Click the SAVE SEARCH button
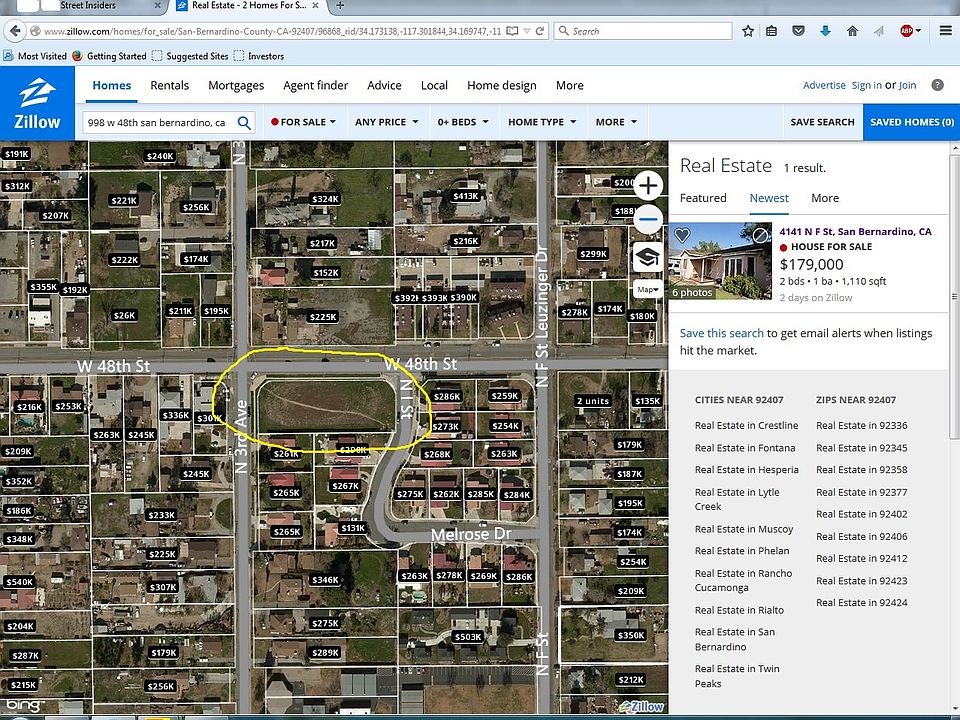The height and width of the screenshot is (720, 960). point(822,122)
